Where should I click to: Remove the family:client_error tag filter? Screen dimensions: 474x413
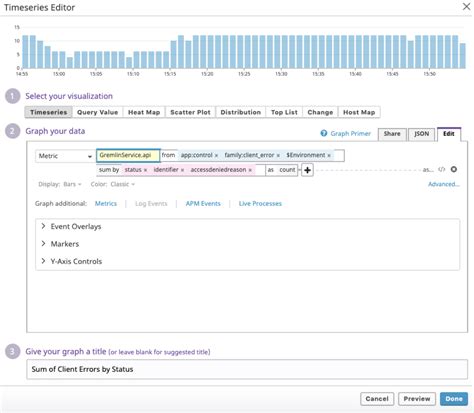(x=278, y=156)
